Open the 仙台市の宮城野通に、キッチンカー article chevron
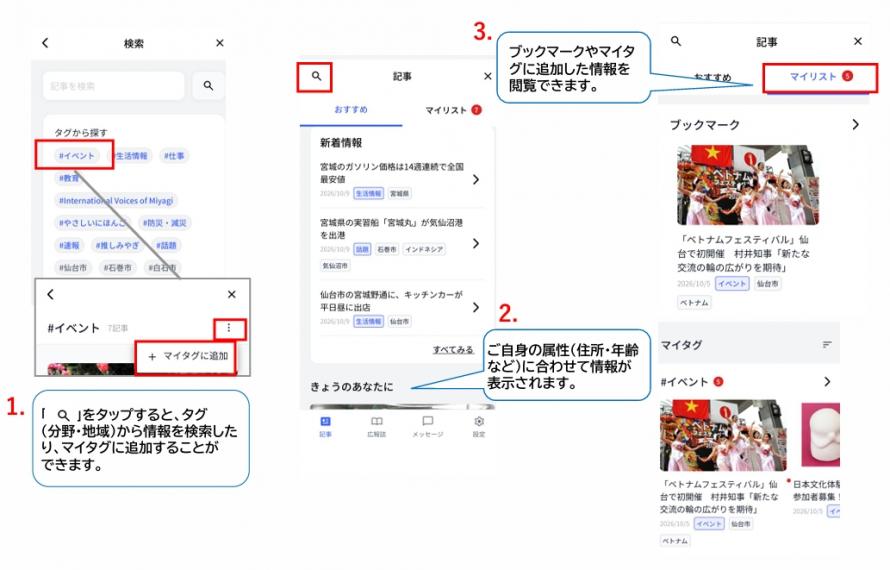 point(476,307)
